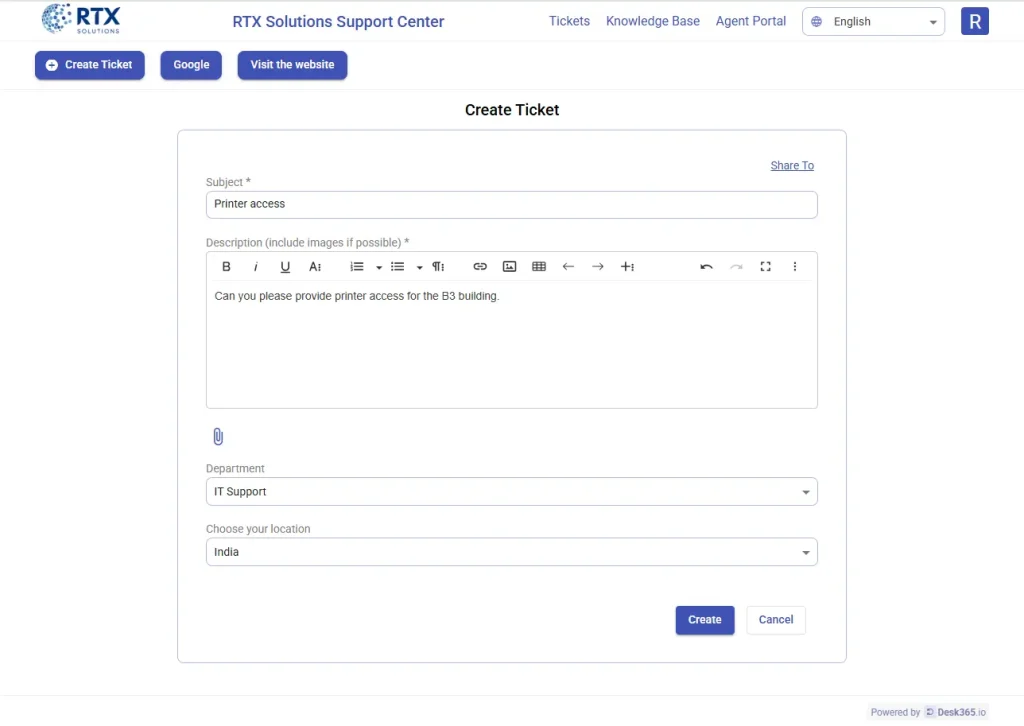This screenshot has width=1024, height=726.
Task: Open the more options menu in the editor
Action: (x=795, y=266)
